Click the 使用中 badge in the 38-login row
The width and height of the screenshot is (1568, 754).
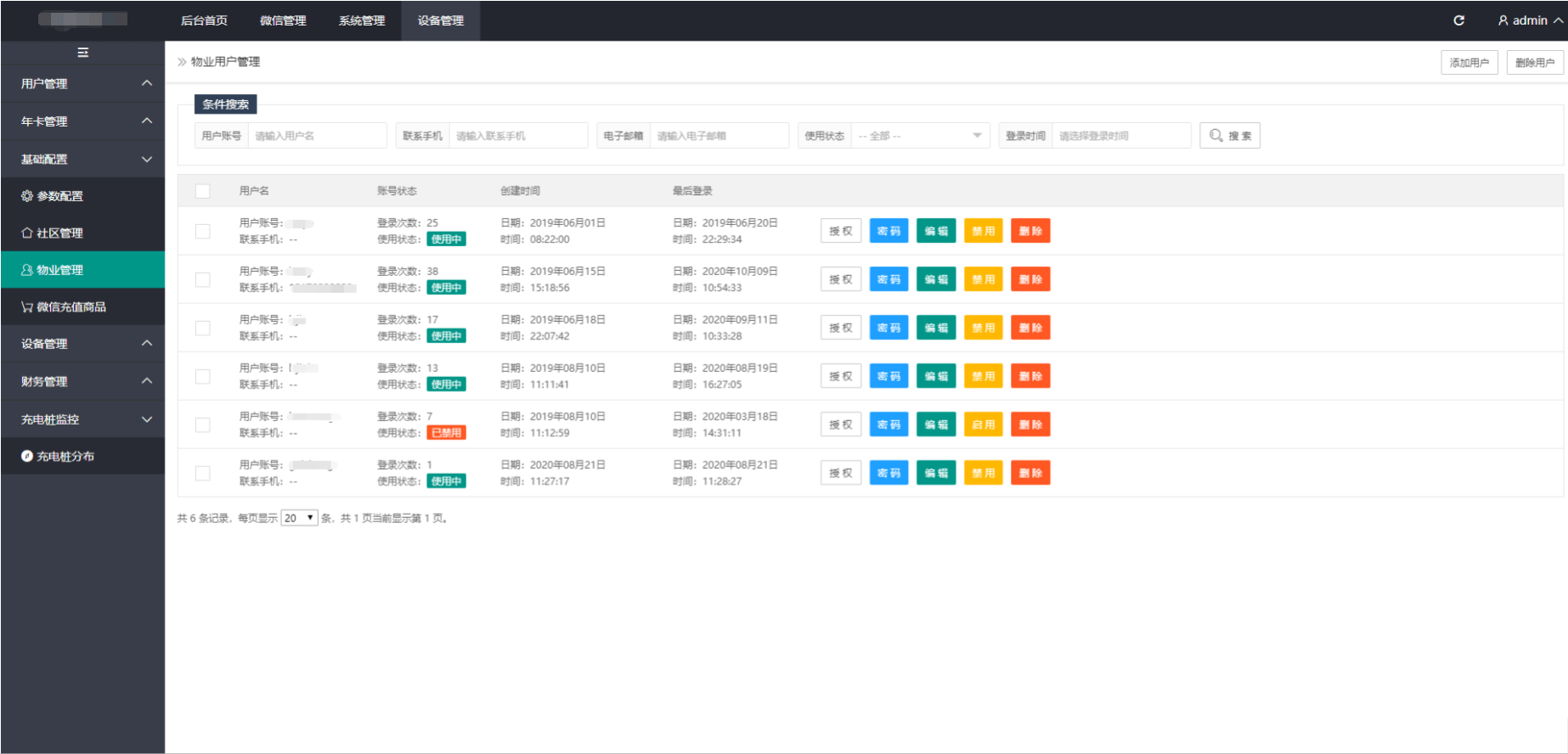click(446, 288)
